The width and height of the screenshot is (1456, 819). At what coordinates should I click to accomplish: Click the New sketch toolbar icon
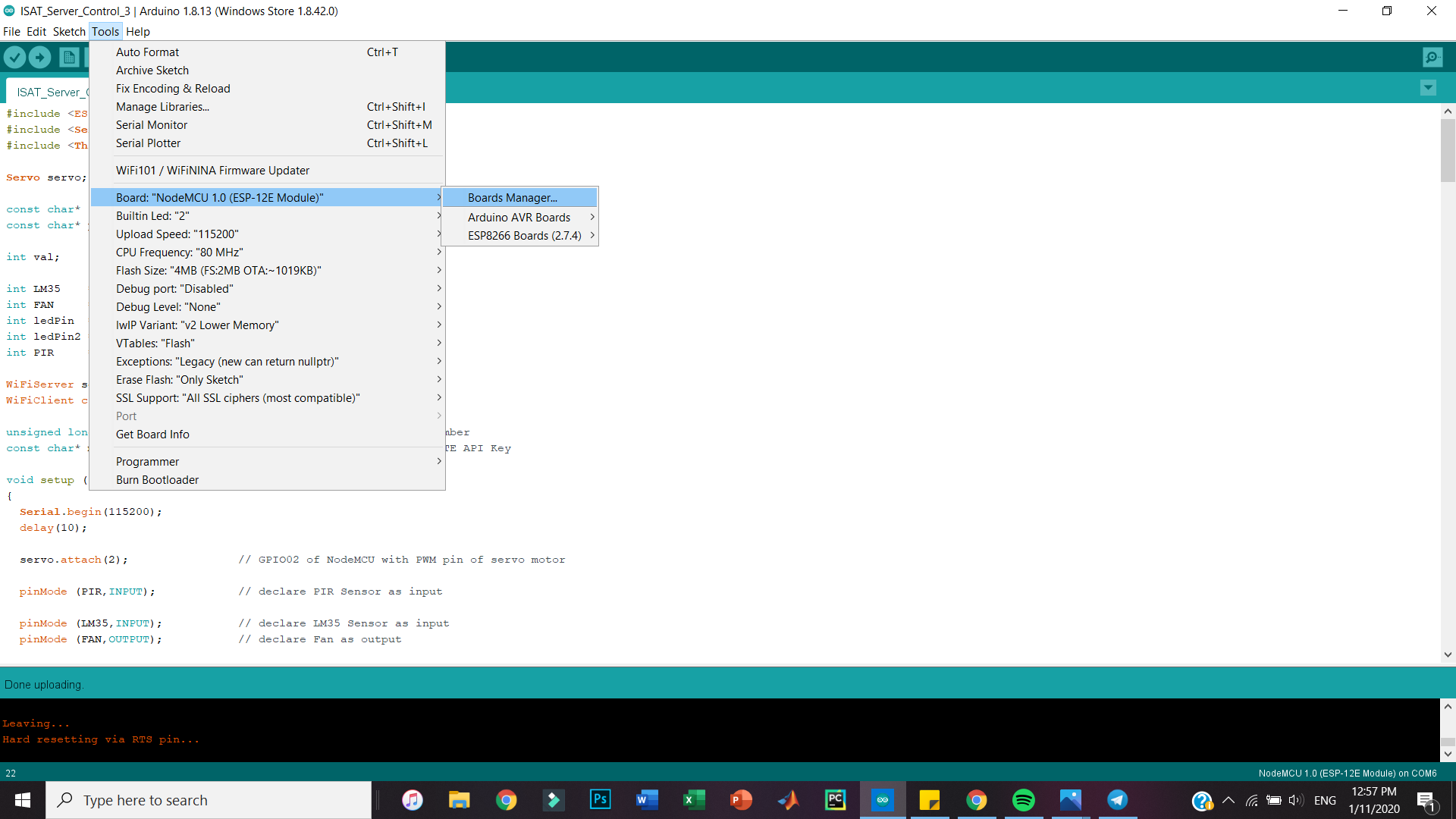coord(69,57)
